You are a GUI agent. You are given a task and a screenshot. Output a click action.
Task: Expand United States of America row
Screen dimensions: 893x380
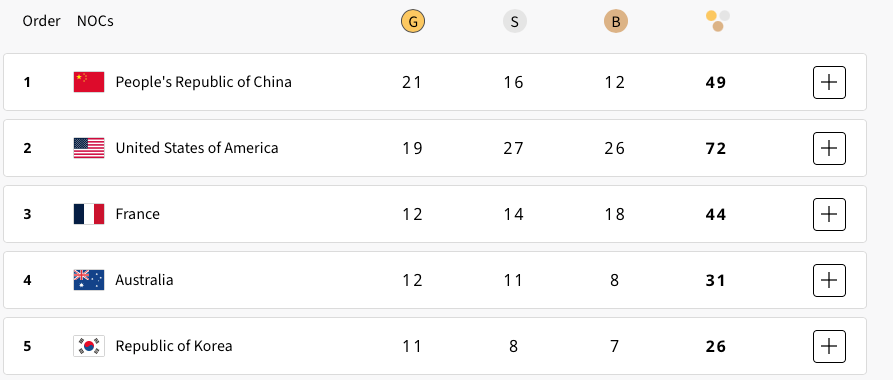pos(829,148)
